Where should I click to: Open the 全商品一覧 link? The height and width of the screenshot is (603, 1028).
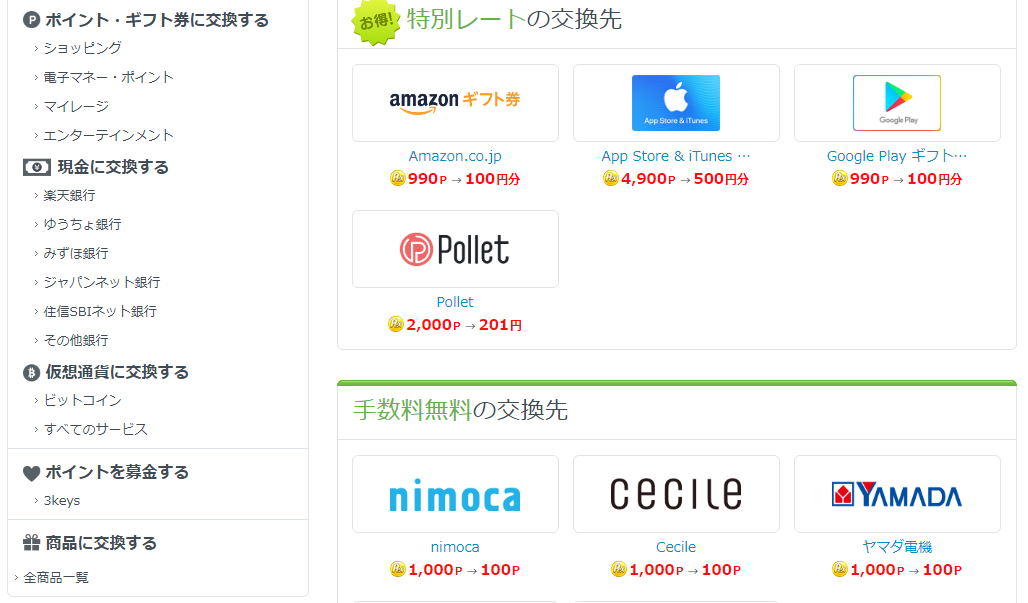click(56, 577)
